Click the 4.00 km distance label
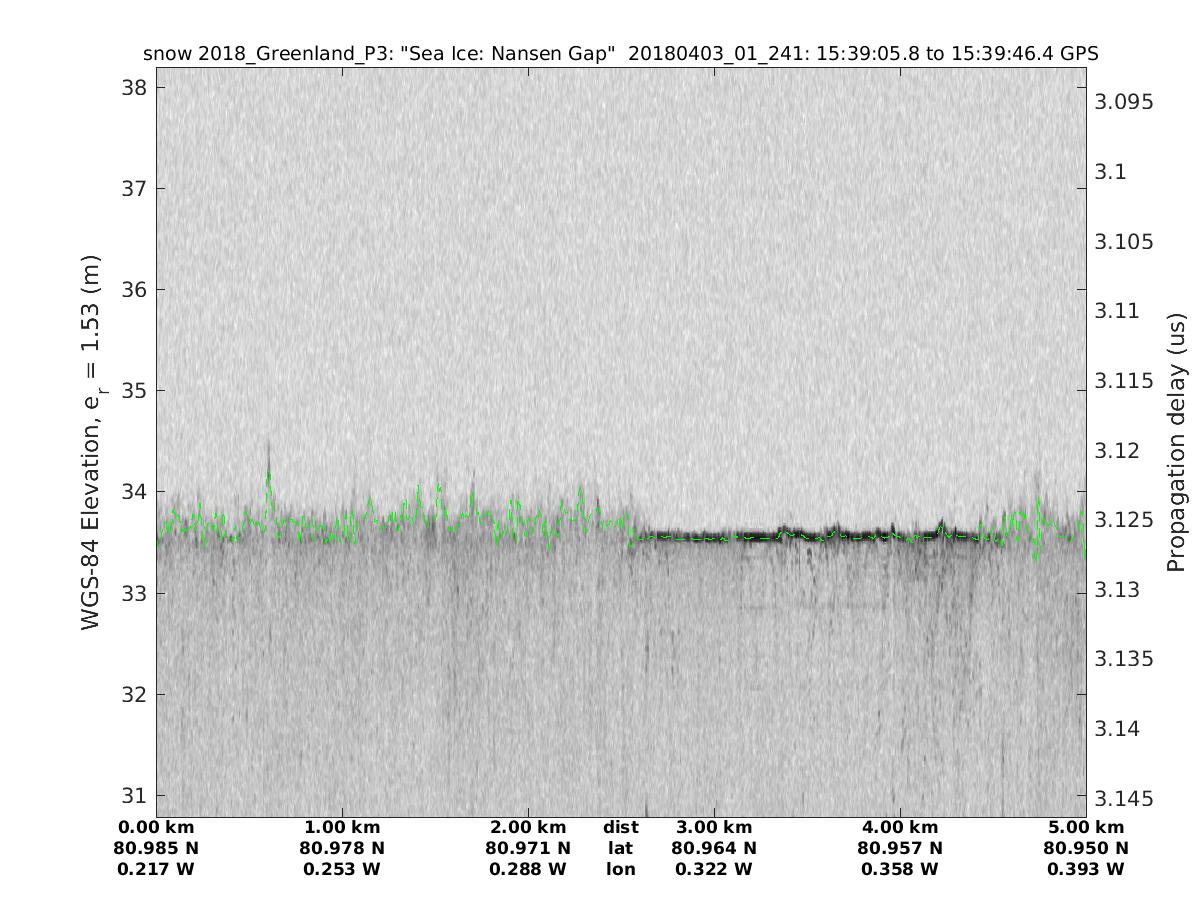This screenshot has height=900, width=1200. tap(900, 827)
